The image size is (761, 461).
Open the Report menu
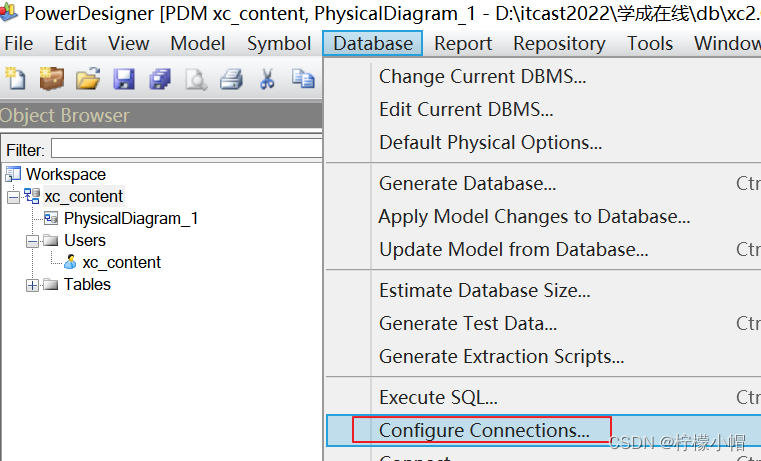(x=463, y=44)
